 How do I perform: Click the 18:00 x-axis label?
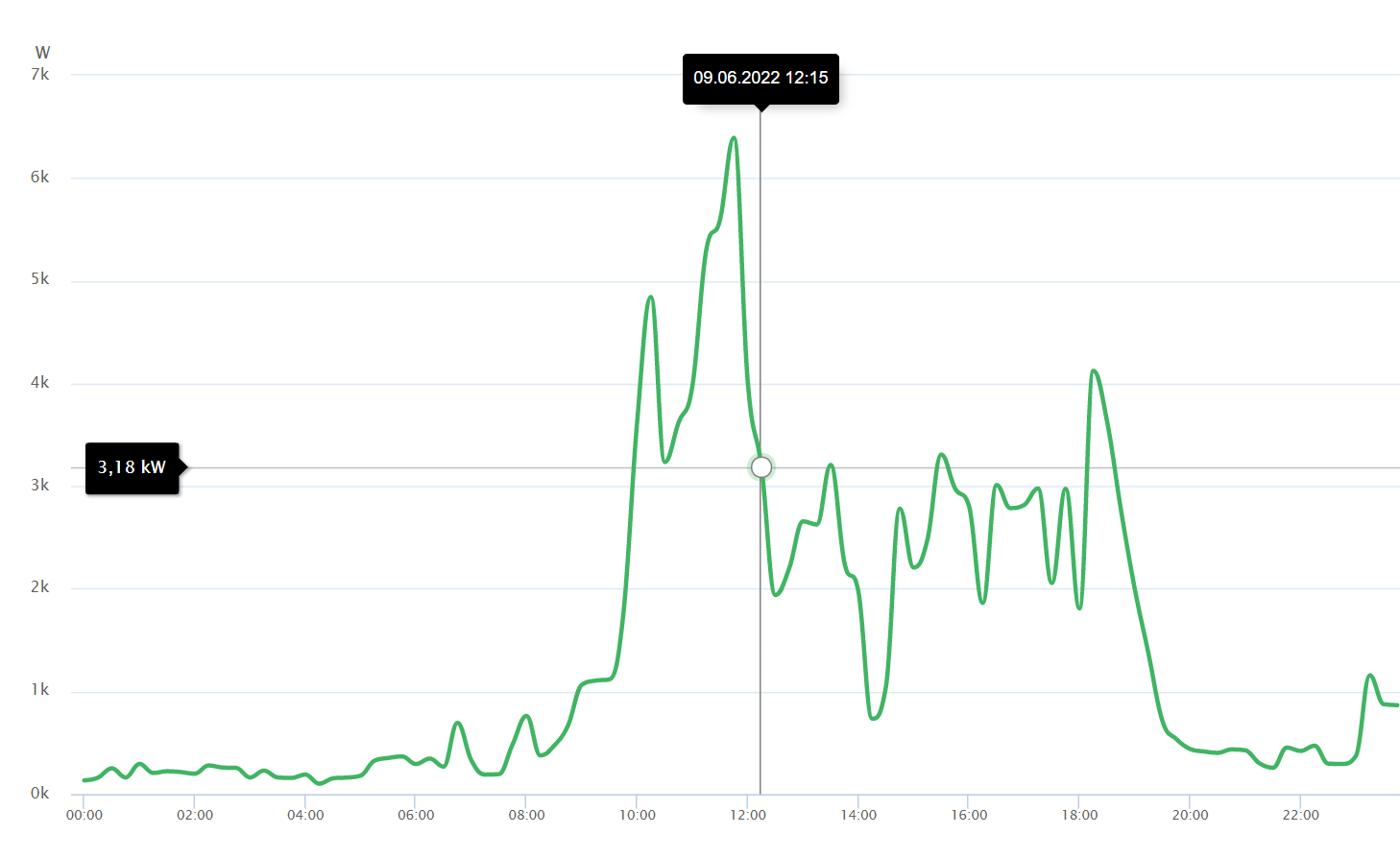tap(1079, 815)
